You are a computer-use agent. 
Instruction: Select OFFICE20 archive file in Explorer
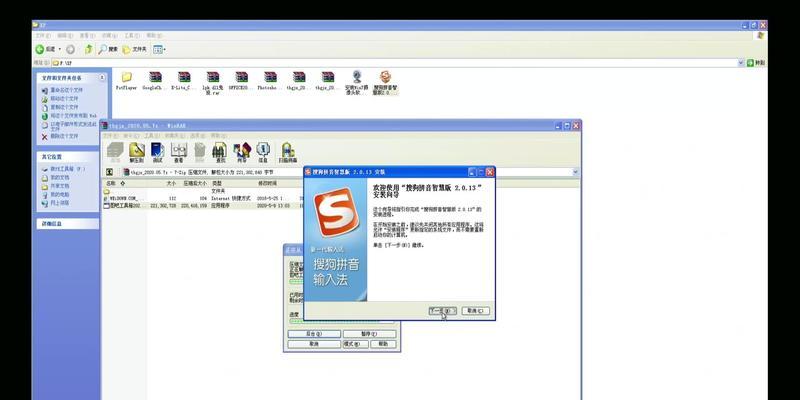pyautogui.click(x=241, y=82)
